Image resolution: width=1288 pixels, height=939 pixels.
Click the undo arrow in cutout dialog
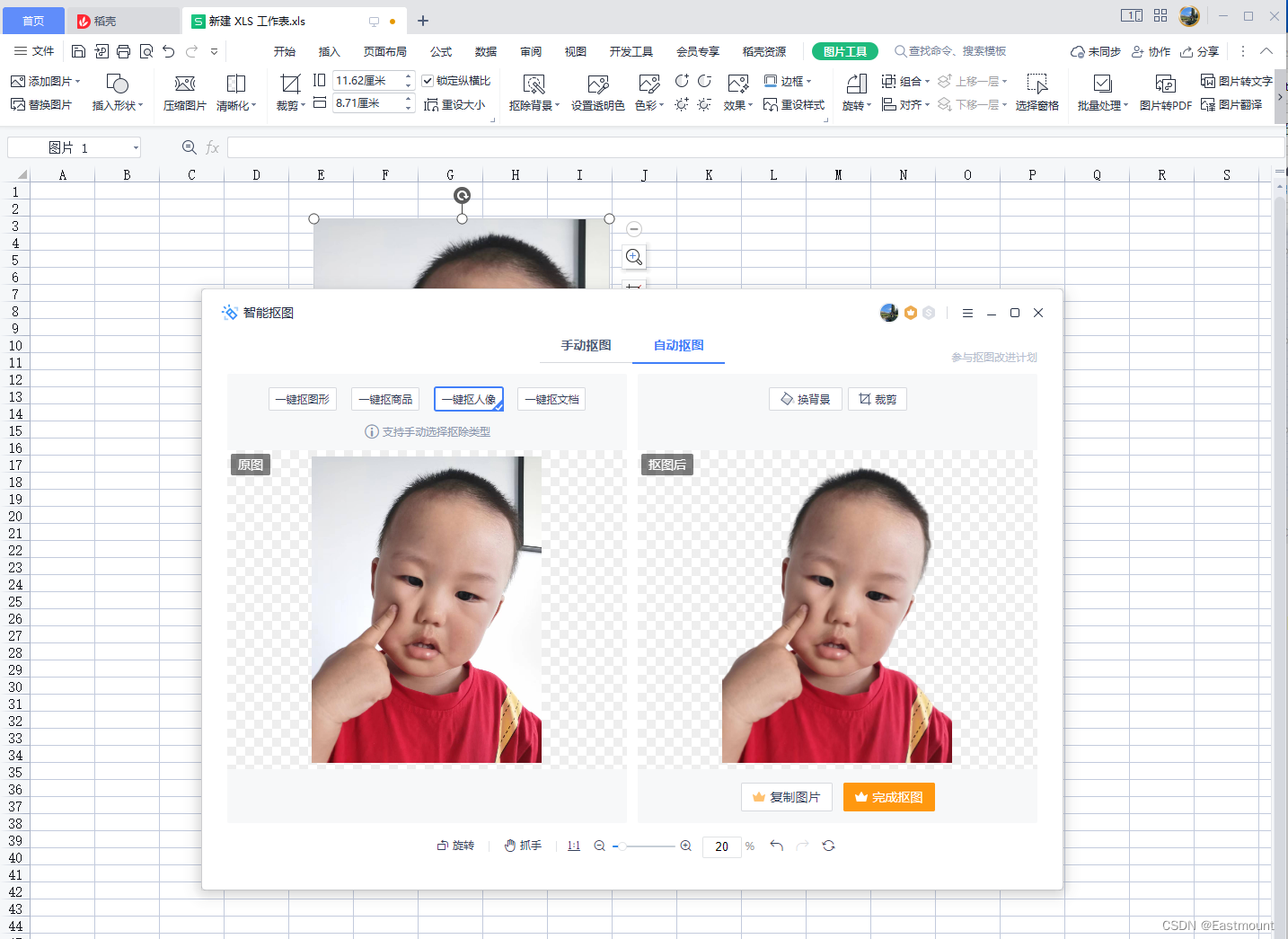(x=777, y=846)
